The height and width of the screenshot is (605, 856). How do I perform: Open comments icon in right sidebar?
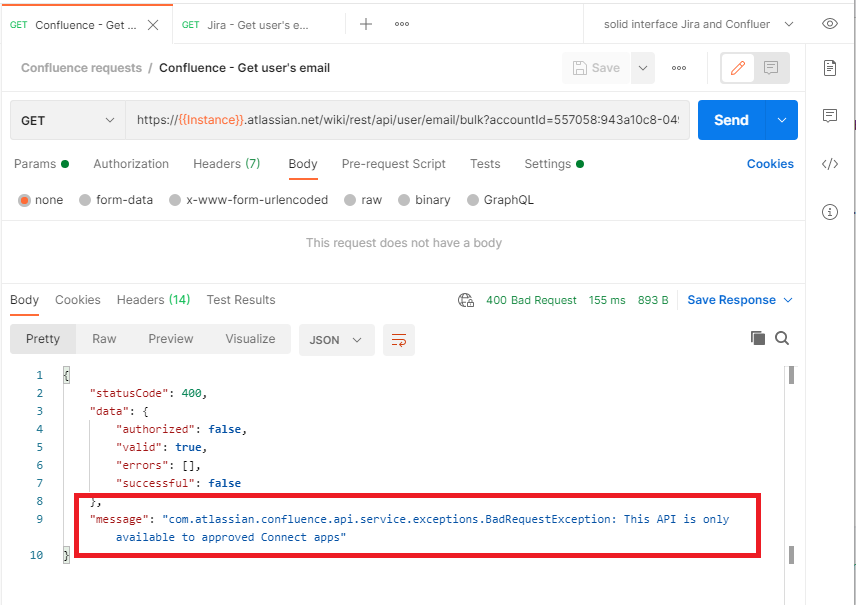830,116
